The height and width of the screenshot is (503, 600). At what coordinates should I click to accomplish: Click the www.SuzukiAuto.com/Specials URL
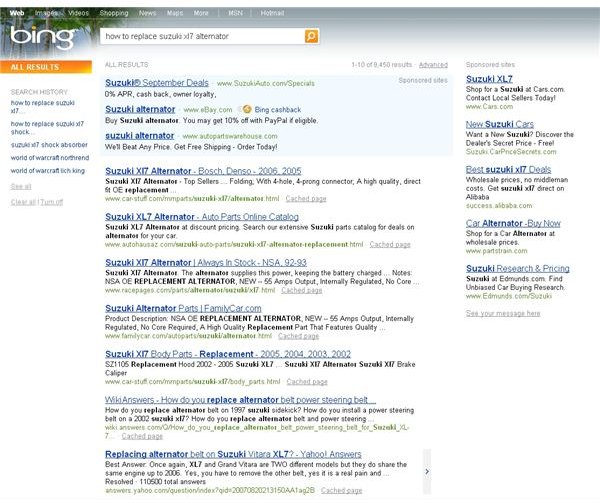click(x=266, y=83)
